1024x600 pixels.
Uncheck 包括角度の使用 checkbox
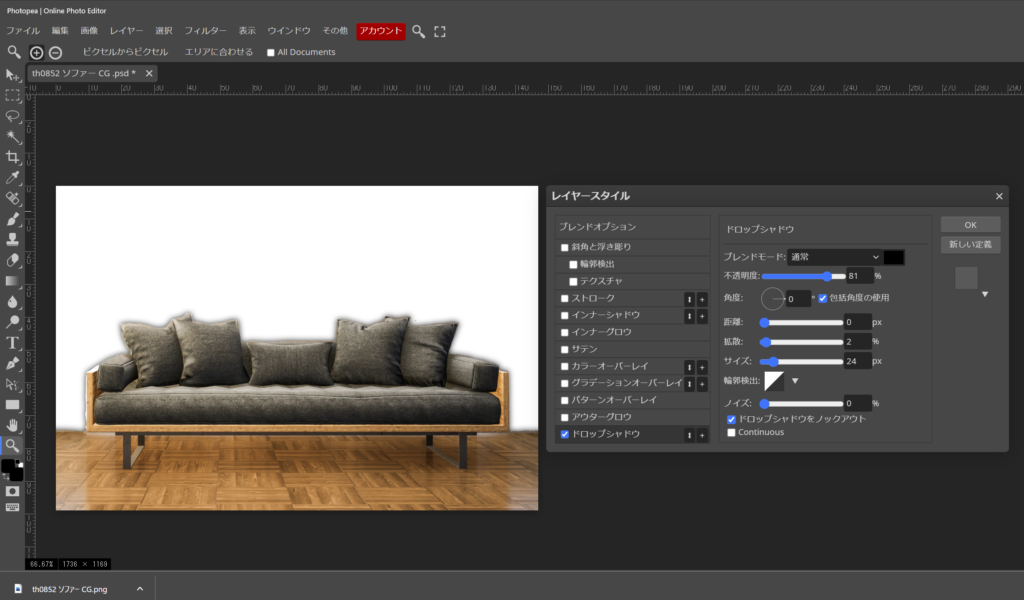point(823,298)
